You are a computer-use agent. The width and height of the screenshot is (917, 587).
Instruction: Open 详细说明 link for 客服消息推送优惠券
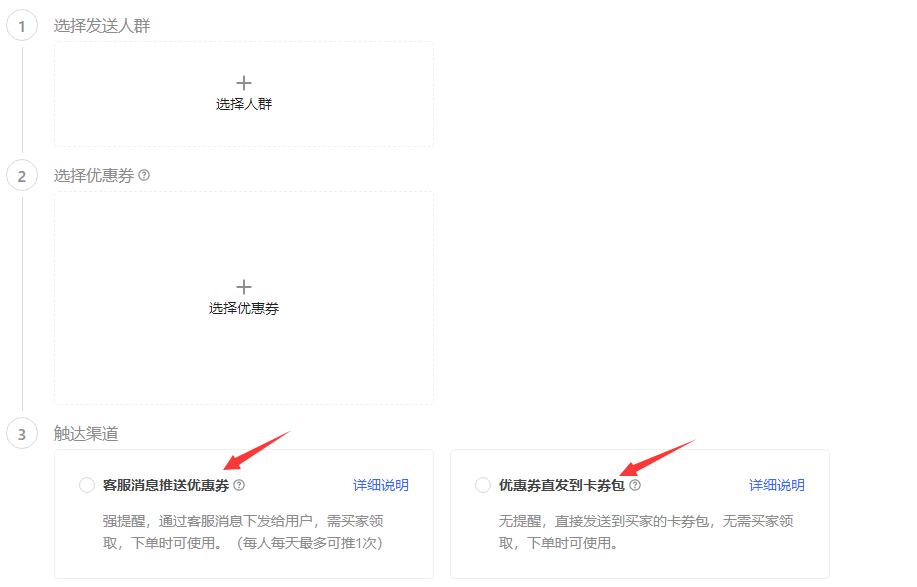(x=381, y=485)
